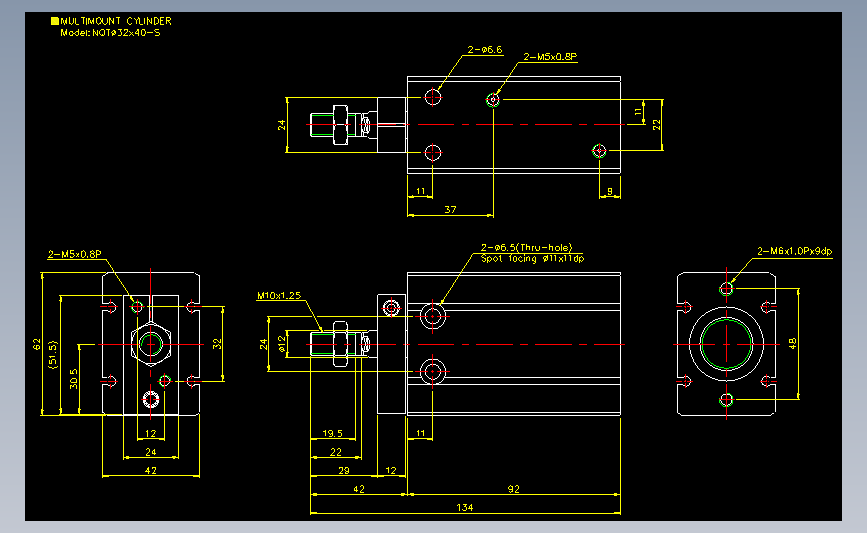The height and width of the screenshot is (533, 867).
Task: Pick the '2-φ6.5(Thru-hole)' annotation
Action: coord(526,248)
